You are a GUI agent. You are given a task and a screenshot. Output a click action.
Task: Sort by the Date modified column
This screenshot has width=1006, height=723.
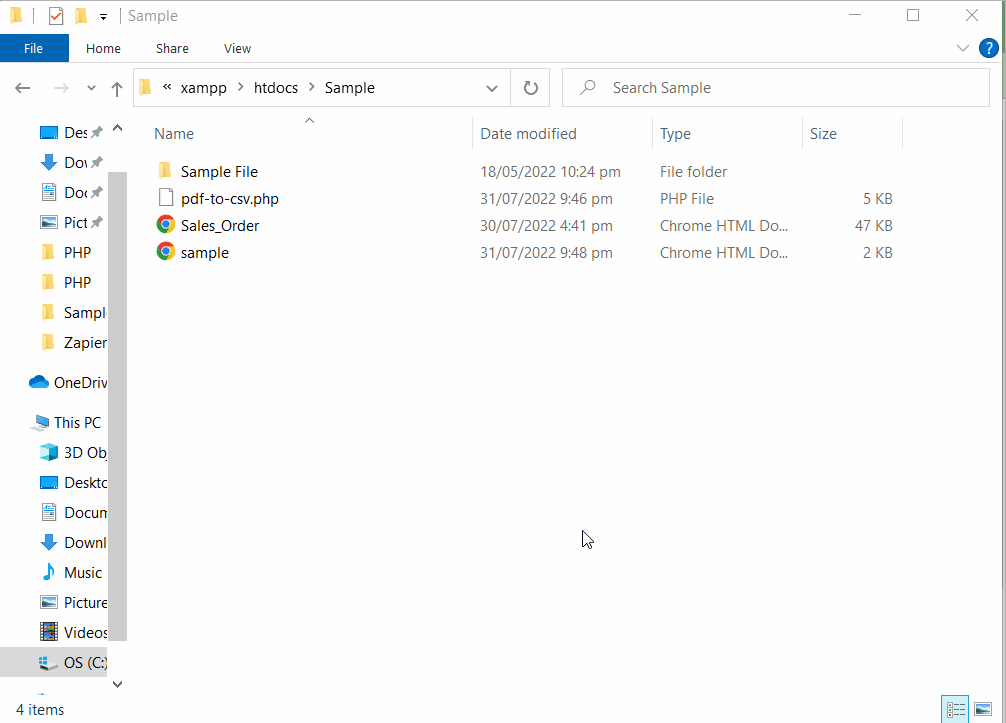click(528, 133)
